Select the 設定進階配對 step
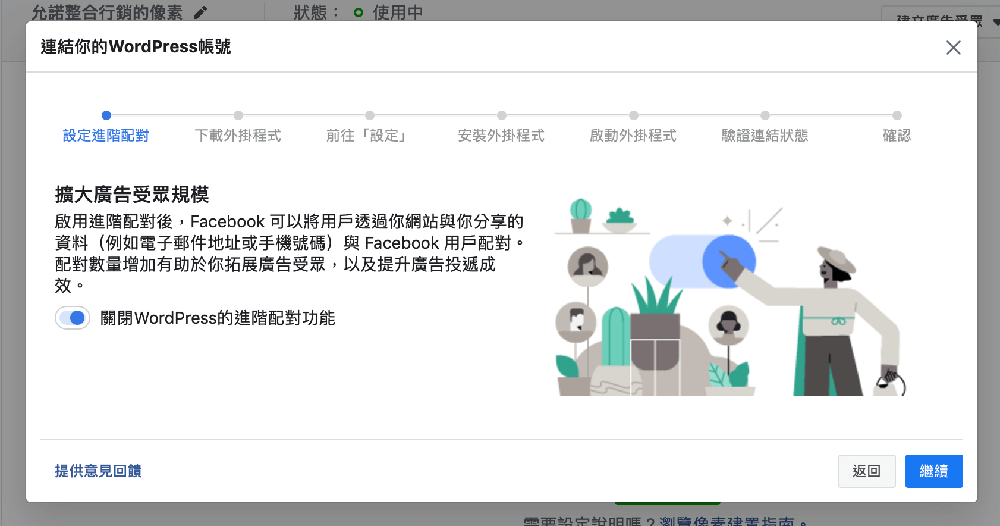This screenshot has height=526, width=1000. [106, 135]
